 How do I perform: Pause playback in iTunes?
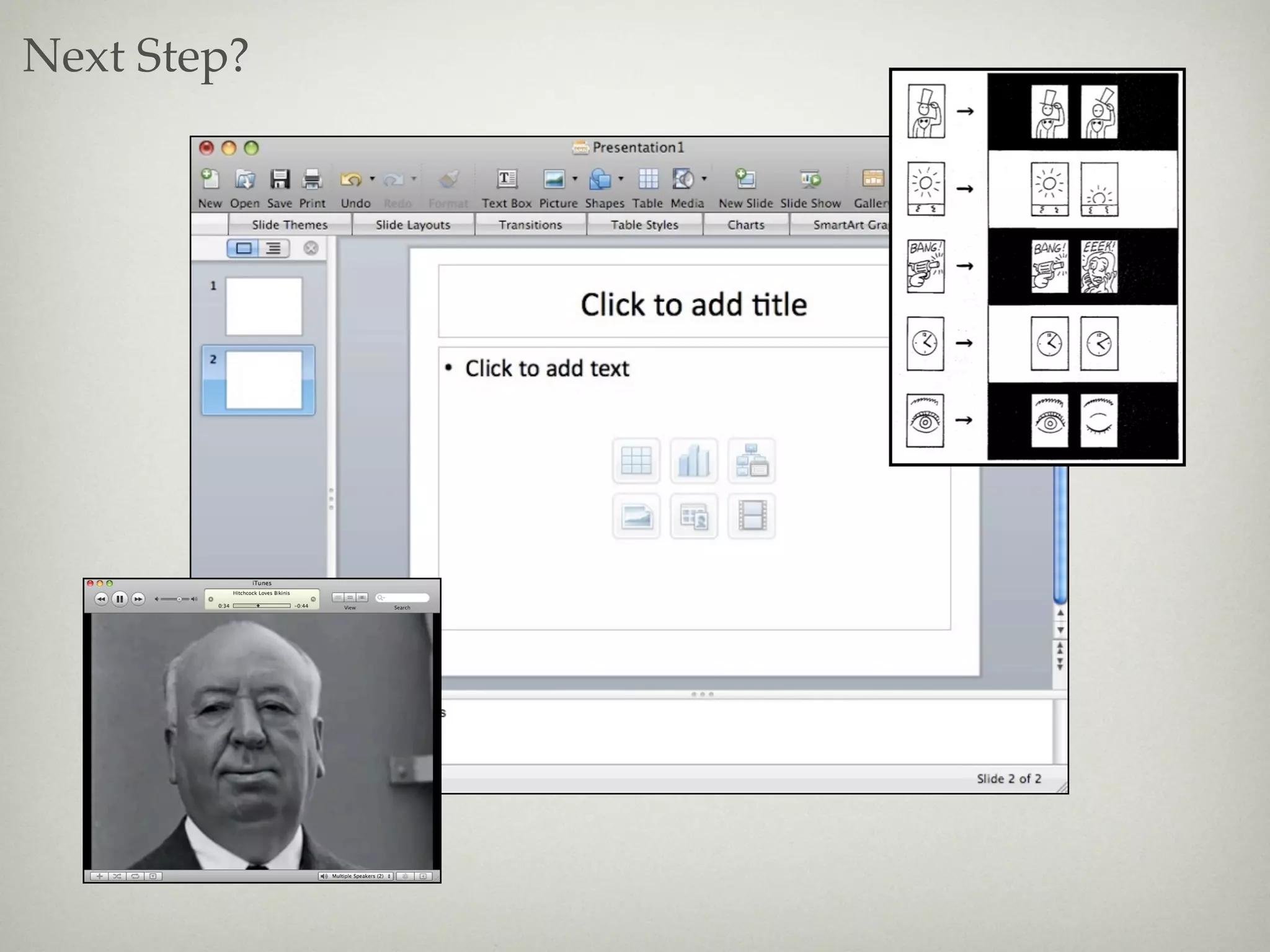click(x=120, y=599)
